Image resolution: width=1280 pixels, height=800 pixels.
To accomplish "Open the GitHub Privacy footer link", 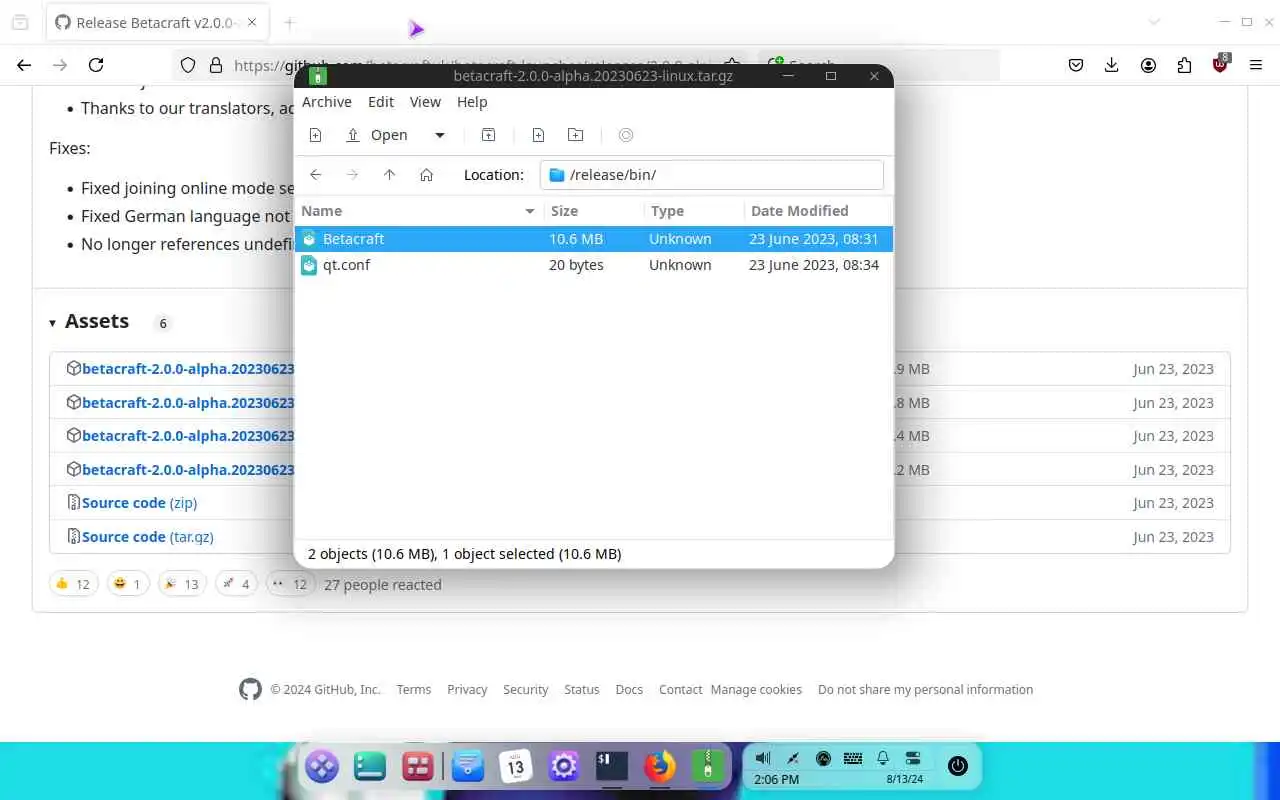I will 467,690.
